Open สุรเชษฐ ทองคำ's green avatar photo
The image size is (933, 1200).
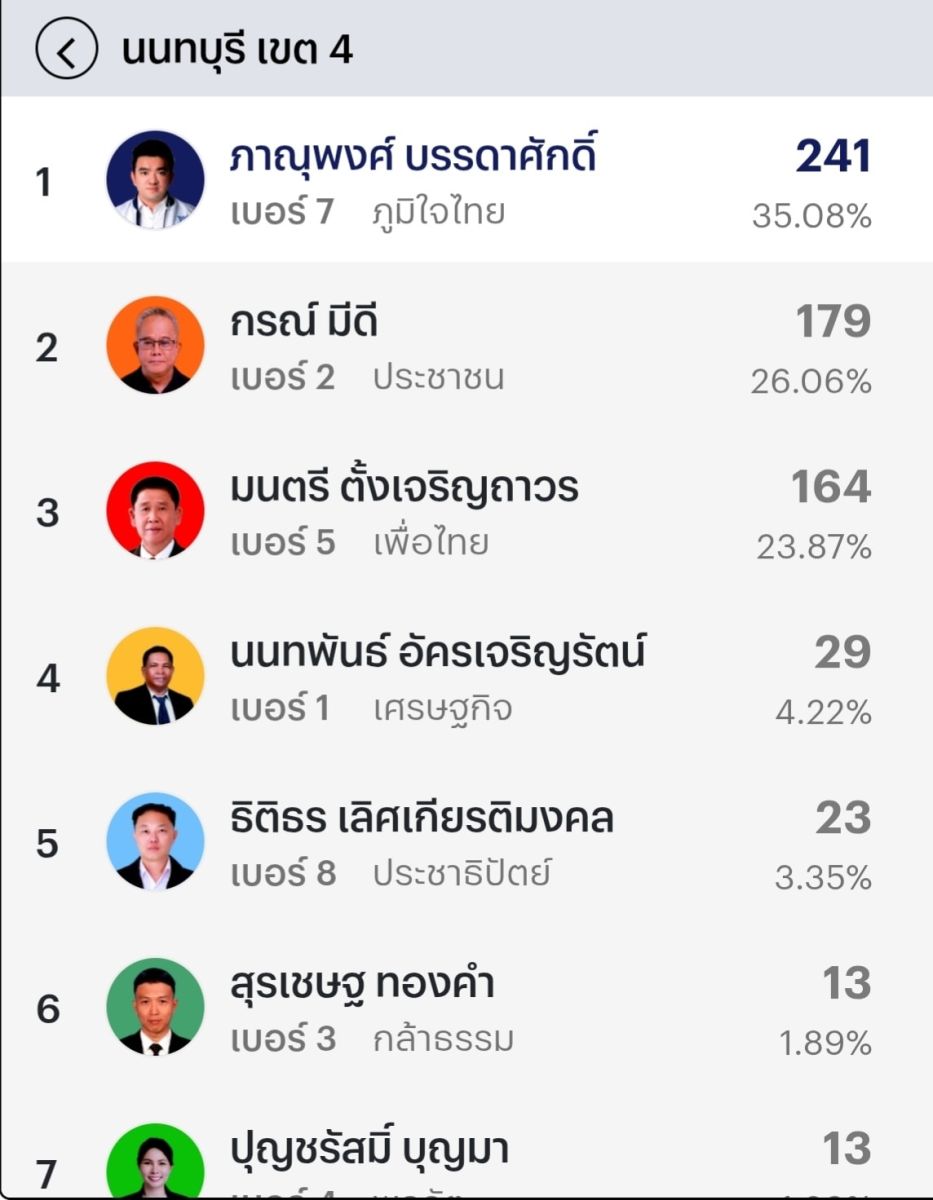[x=155, y=1006]
